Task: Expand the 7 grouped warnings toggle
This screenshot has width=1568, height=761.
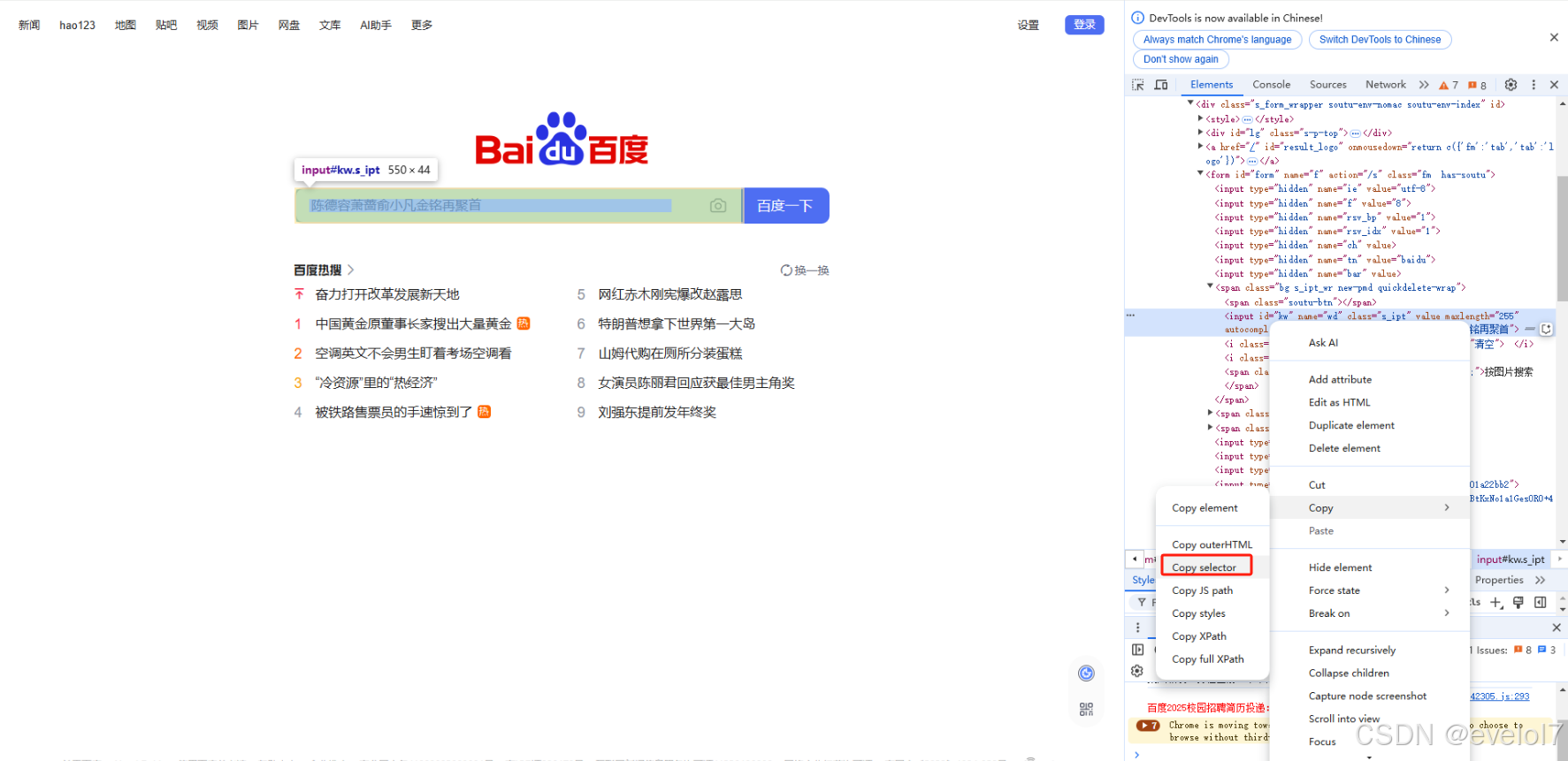Action: point(1148,726)
